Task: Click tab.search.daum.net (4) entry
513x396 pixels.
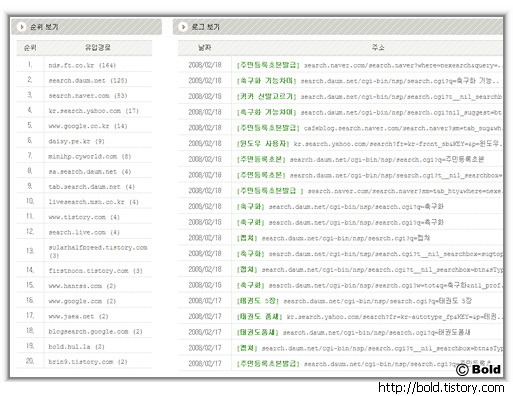Action: (x=92, y=187)
